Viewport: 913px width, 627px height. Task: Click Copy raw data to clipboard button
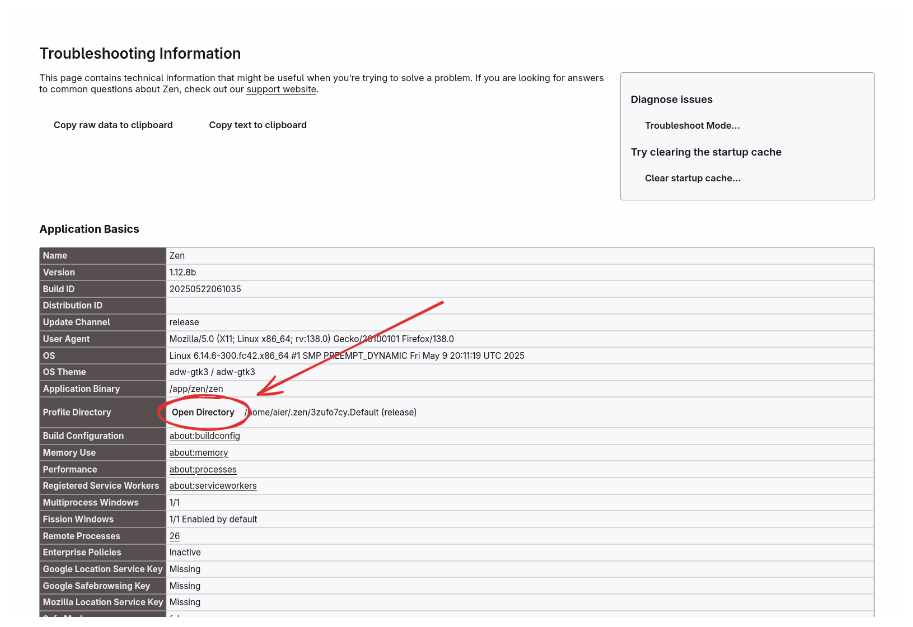click(x=113, y=125)
